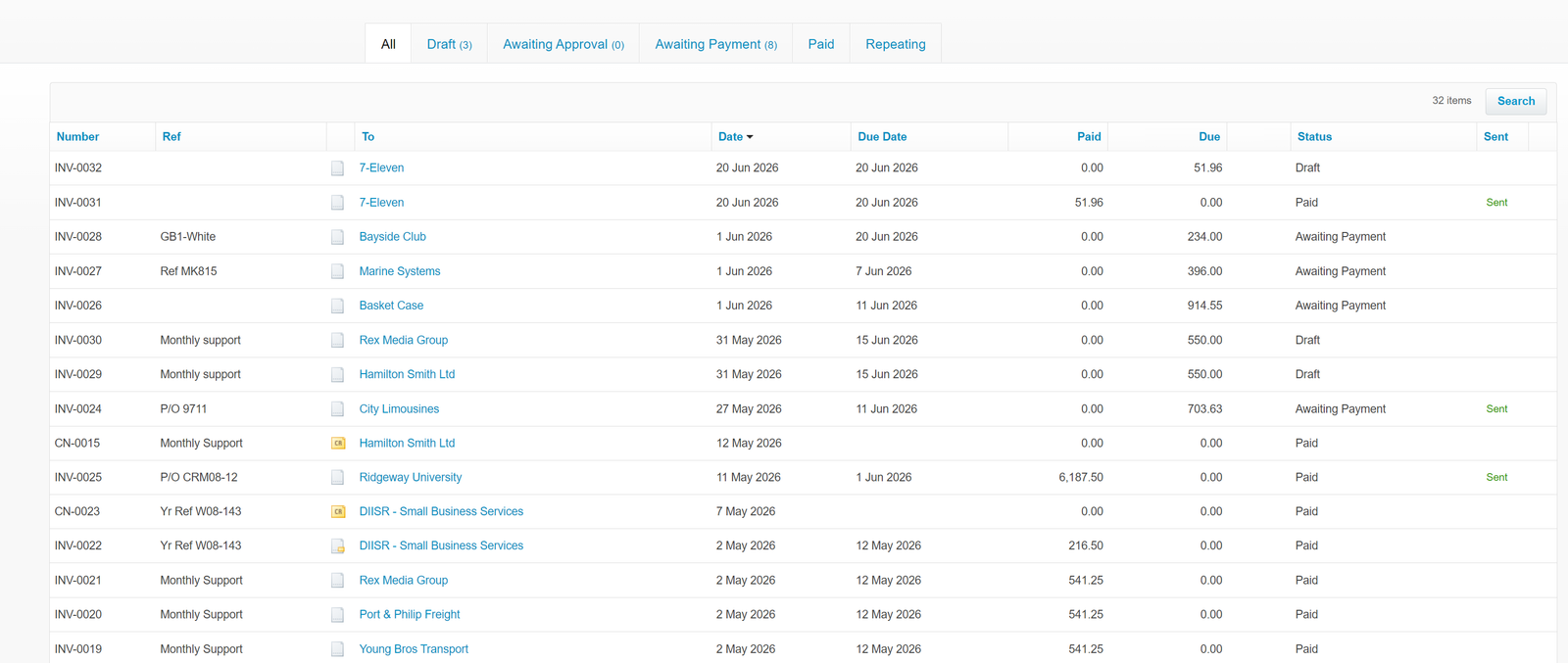
Task: Open the Awaiting Payment (8) tab
Action: point(715,44)
